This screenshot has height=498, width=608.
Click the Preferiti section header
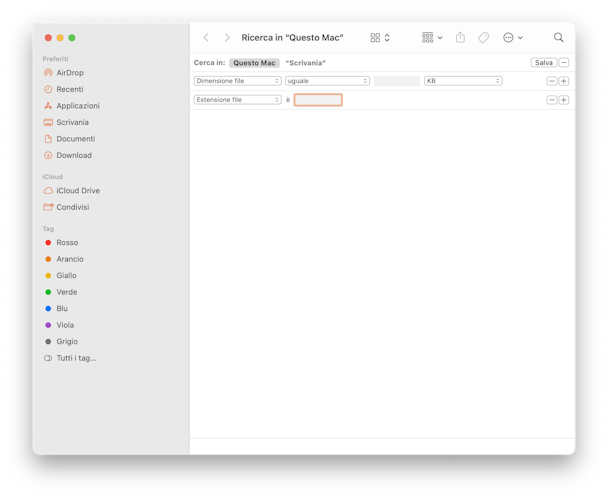(x=55, y=59)
